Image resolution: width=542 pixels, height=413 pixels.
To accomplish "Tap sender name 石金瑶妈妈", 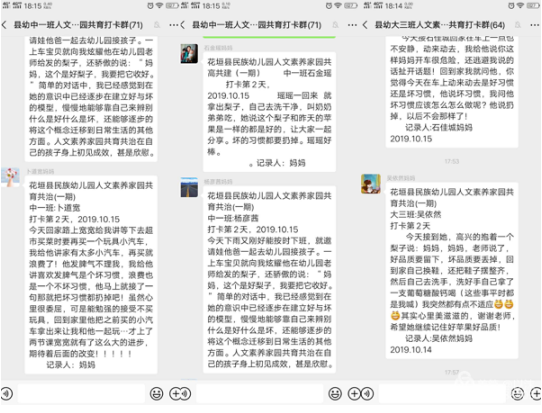I will coord(218,48).
